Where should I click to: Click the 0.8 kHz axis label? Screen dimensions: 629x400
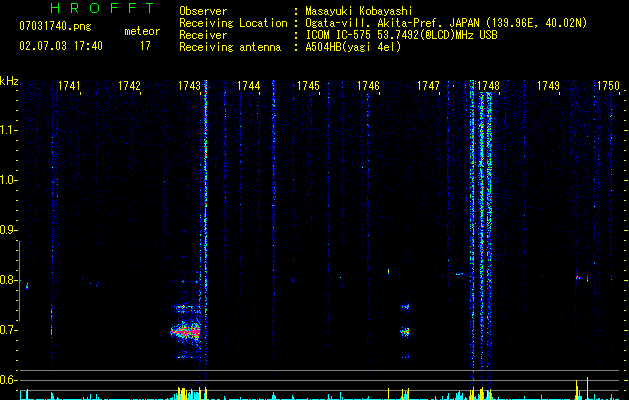(8, 280)
